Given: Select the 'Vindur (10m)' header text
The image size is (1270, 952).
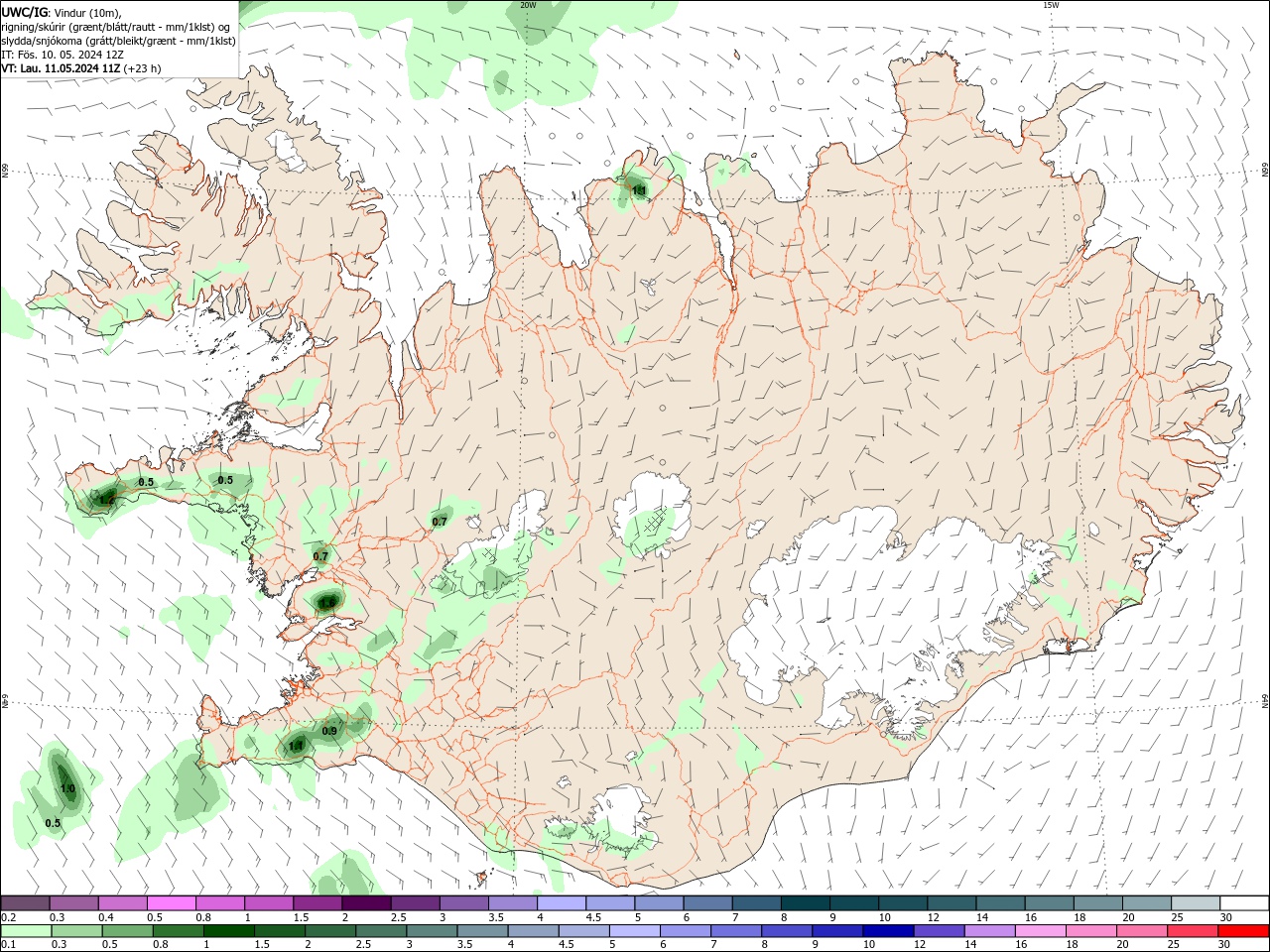Looking at the screenshot, I should [x=87, y=12].
